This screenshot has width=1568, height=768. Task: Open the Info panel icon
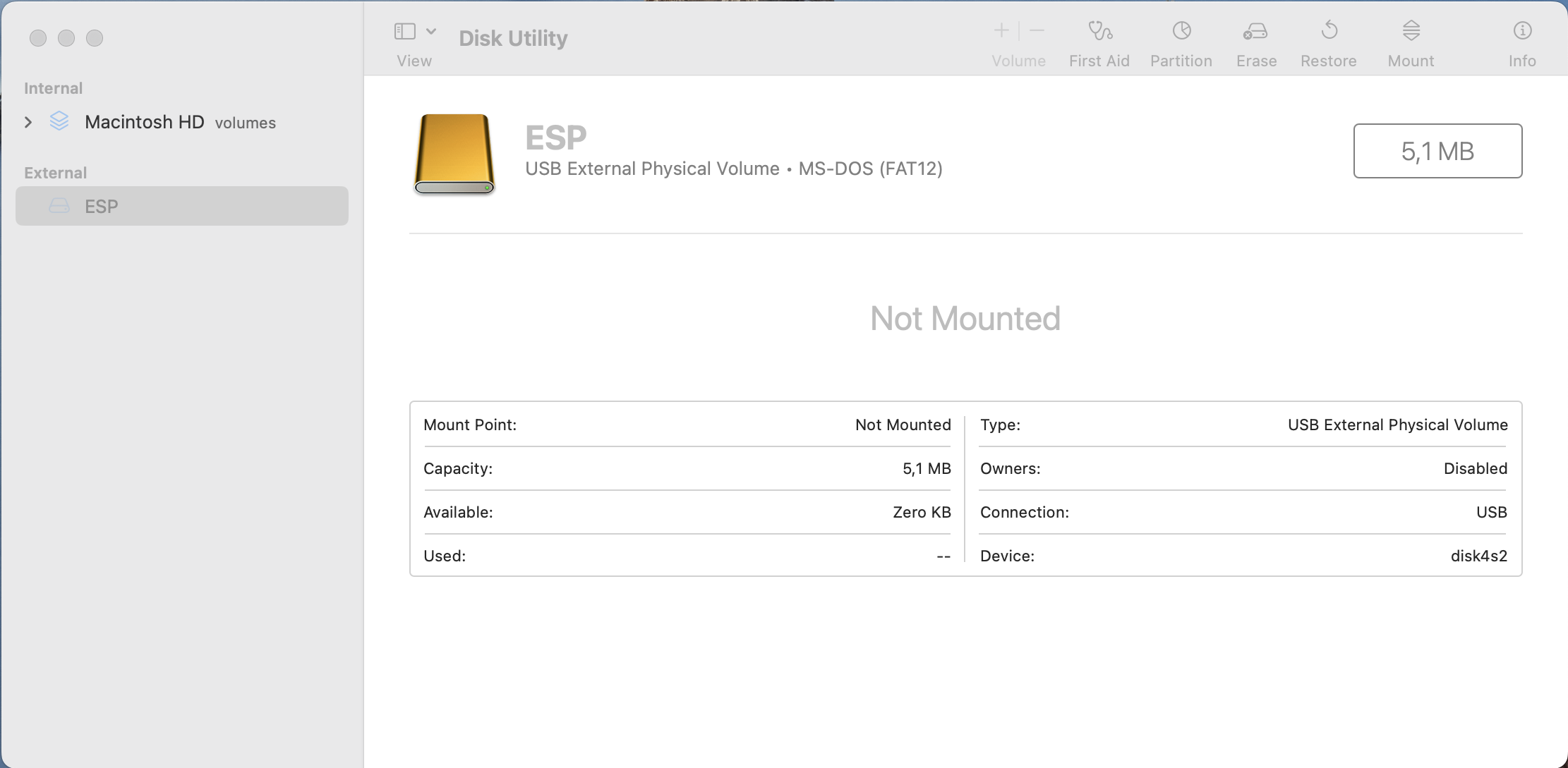[x=1522, y=31]
